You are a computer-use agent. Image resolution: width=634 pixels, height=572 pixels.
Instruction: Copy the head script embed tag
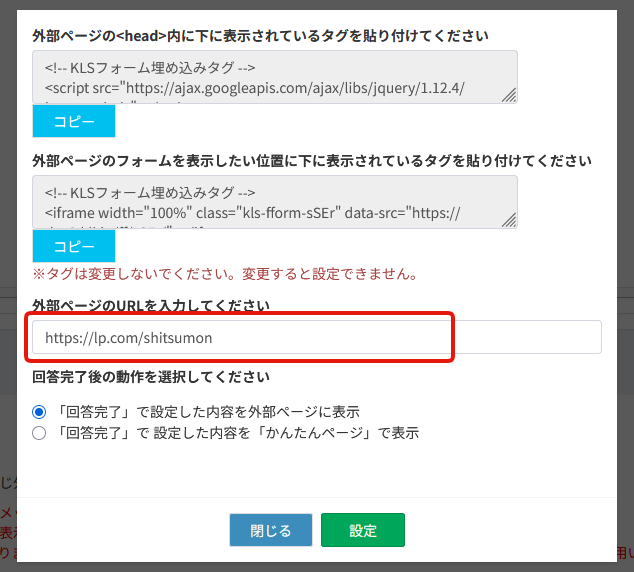[x=74, y=121]
